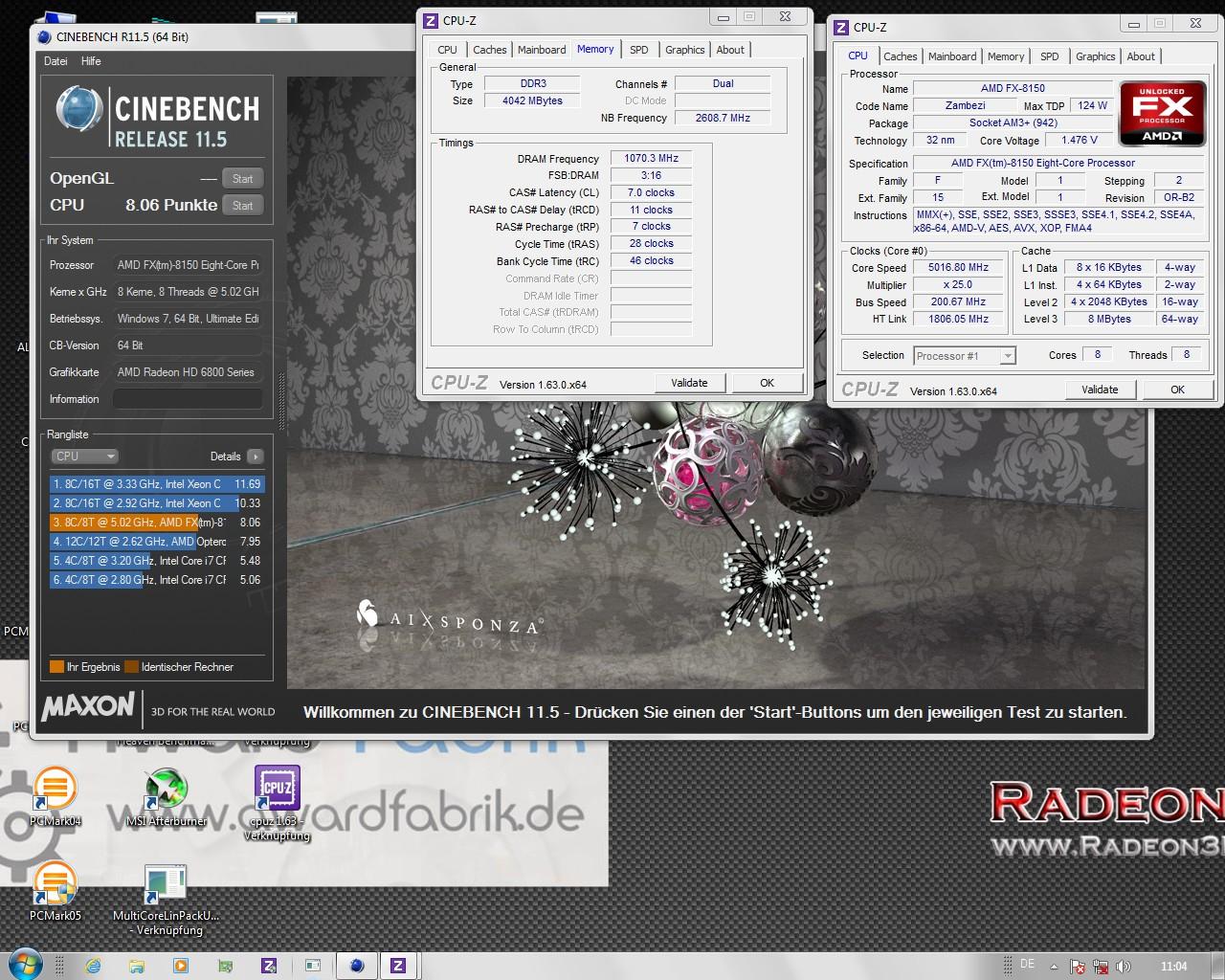The height and width of the screenshot is (980, 1225).
Task: Click CPU-Z processor window title icon
Action: (x=841, y=27)
